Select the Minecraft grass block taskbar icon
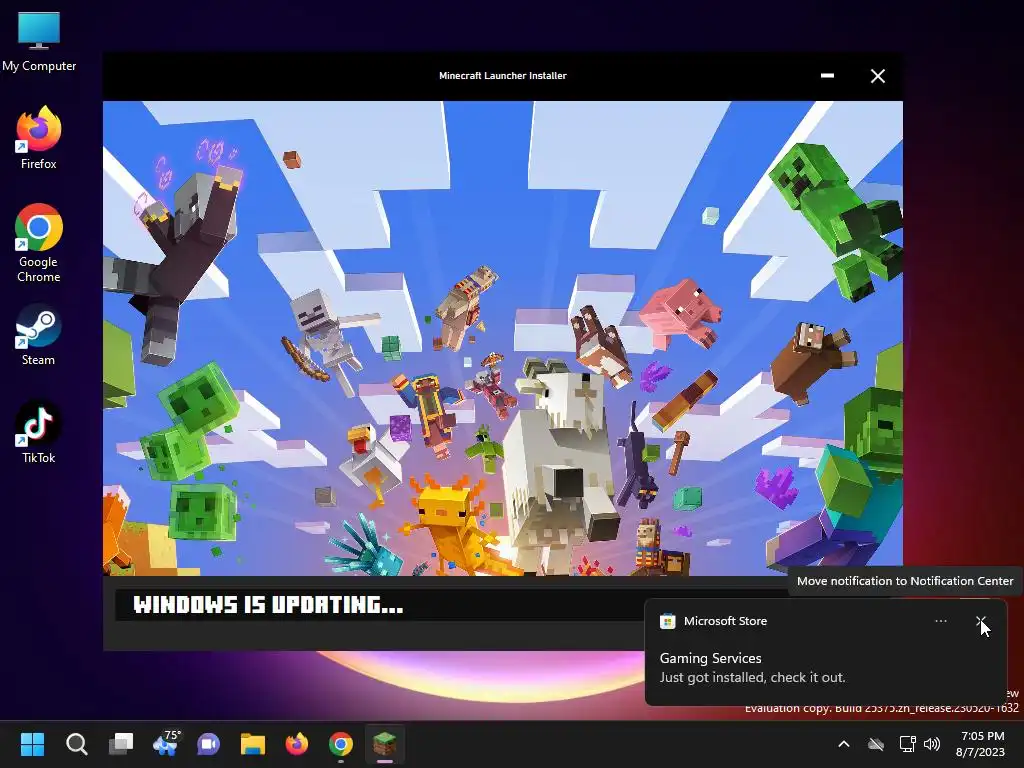Screen dimensions: 1024x768 pyautogui.click(x=385, y=744)
